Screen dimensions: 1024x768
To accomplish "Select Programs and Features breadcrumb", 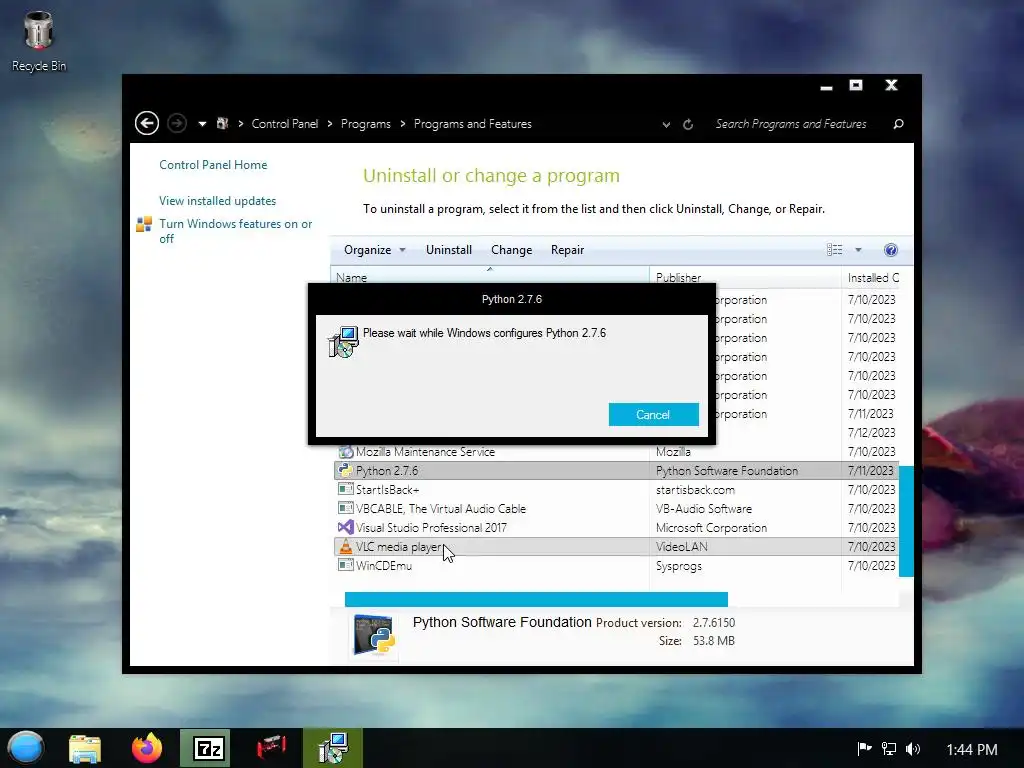I will tap(473, 124).
